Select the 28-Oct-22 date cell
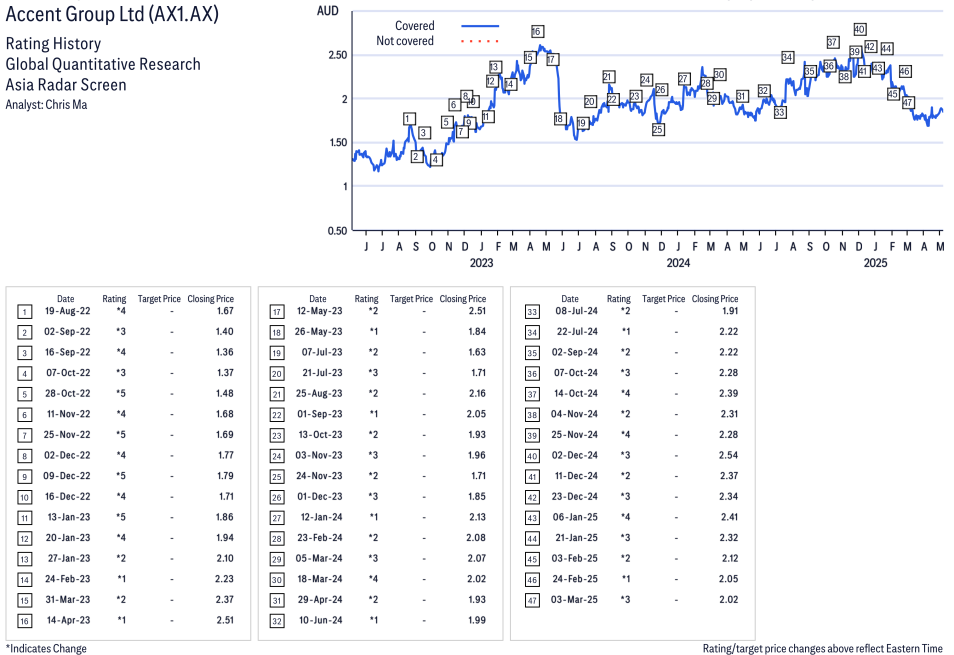Screen dimensions: 954x655 click(68, 393)
